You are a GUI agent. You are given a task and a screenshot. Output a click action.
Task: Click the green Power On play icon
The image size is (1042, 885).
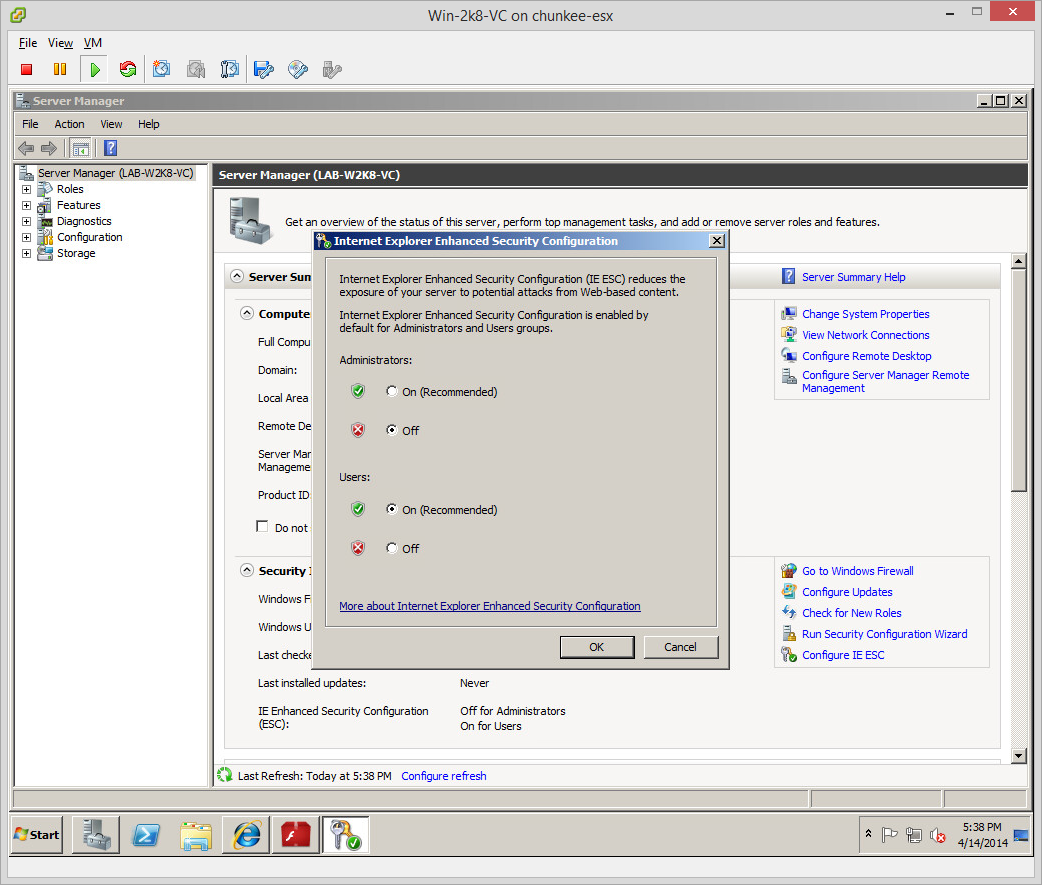[x=94, y=69]
